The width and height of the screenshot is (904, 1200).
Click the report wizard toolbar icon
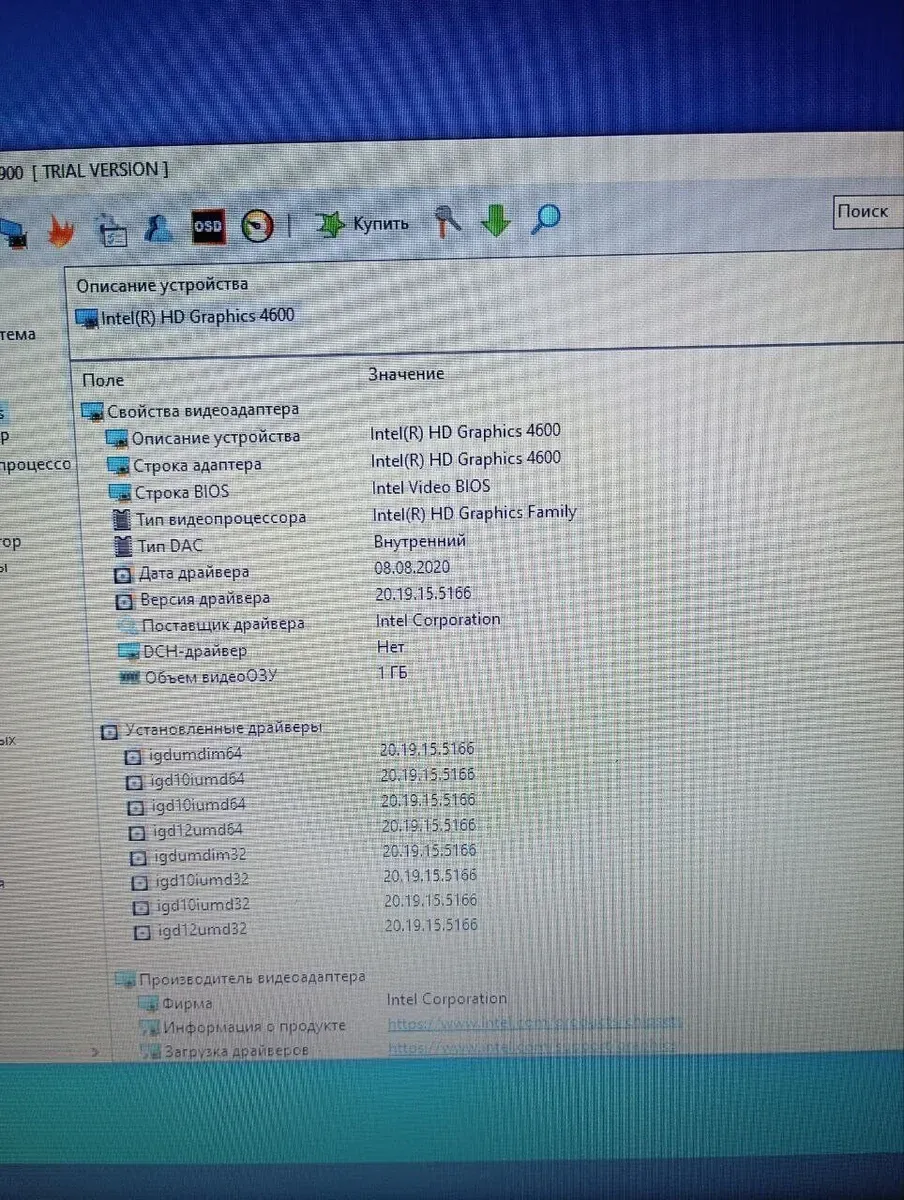111,231
